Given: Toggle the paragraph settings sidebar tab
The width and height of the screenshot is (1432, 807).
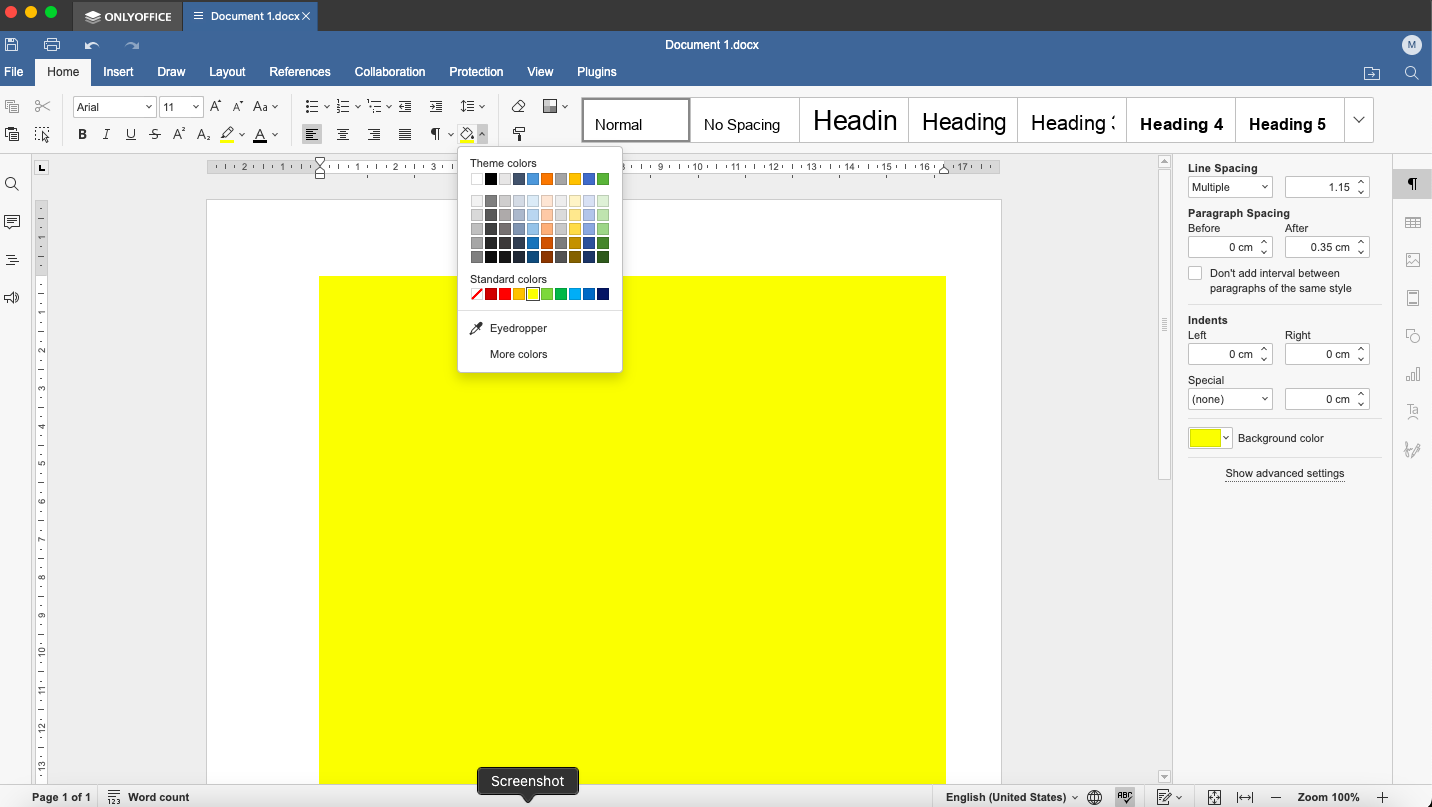Looking at the screenshot, I should [1413, 184].
